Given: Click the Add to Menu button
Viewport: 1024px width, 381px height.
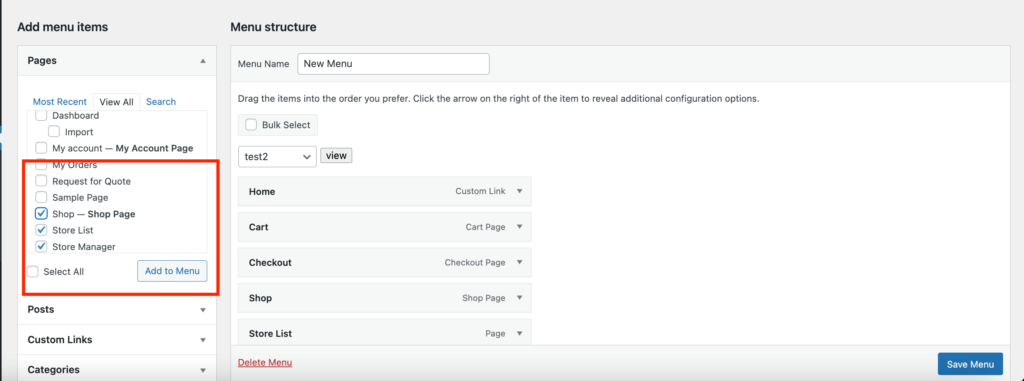Looking at the screenshot, I should click(172, 271).
